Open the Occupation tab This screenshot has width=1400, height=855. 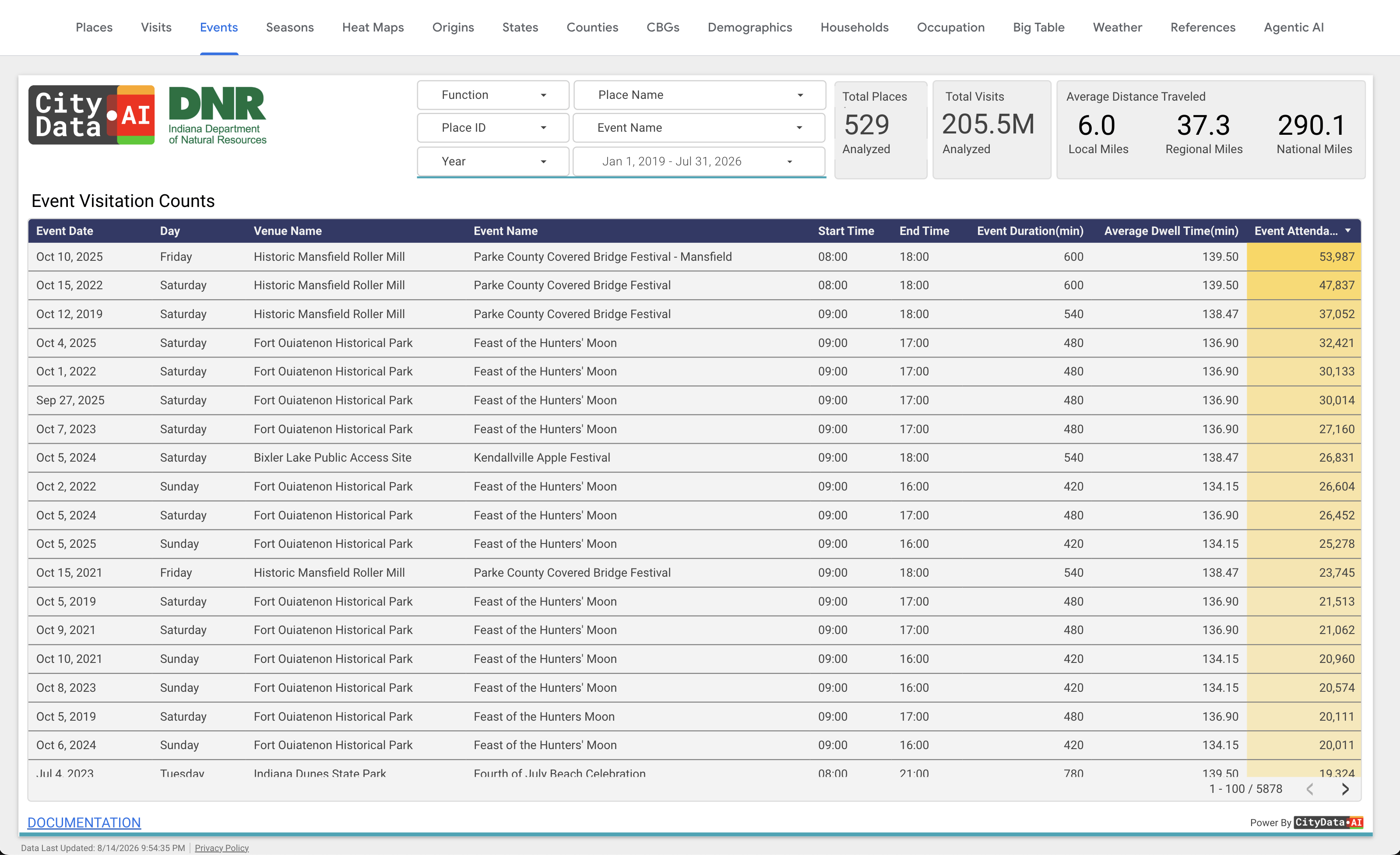click(x=950, y=27)
